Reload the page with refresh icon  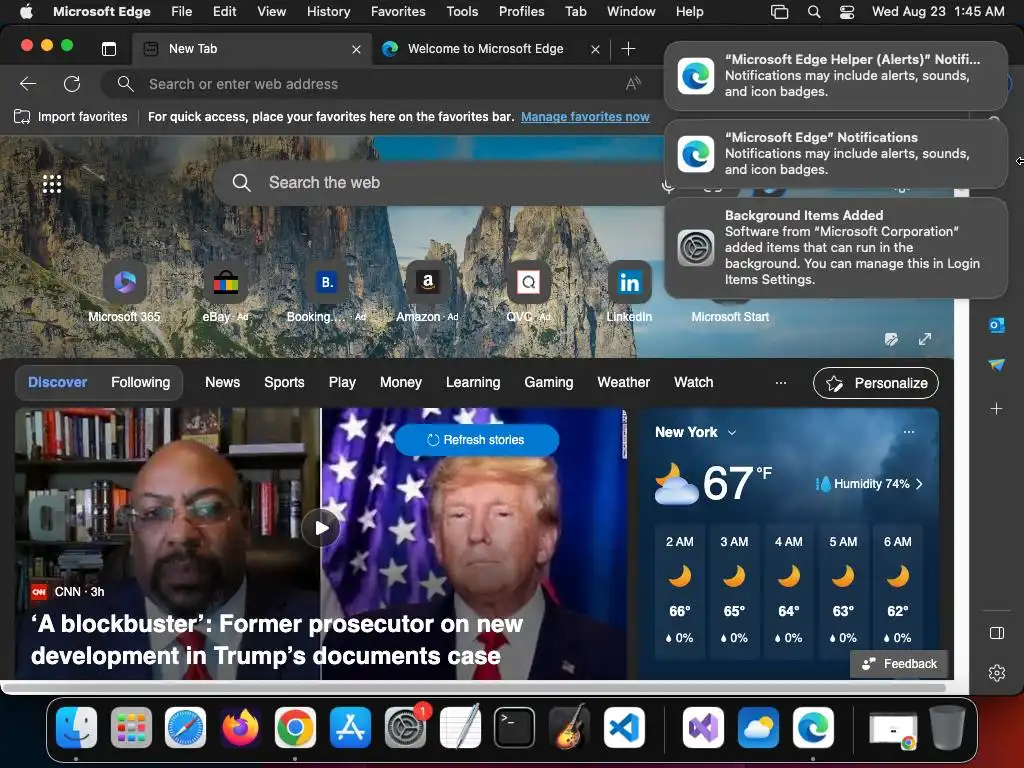[72, 84]
